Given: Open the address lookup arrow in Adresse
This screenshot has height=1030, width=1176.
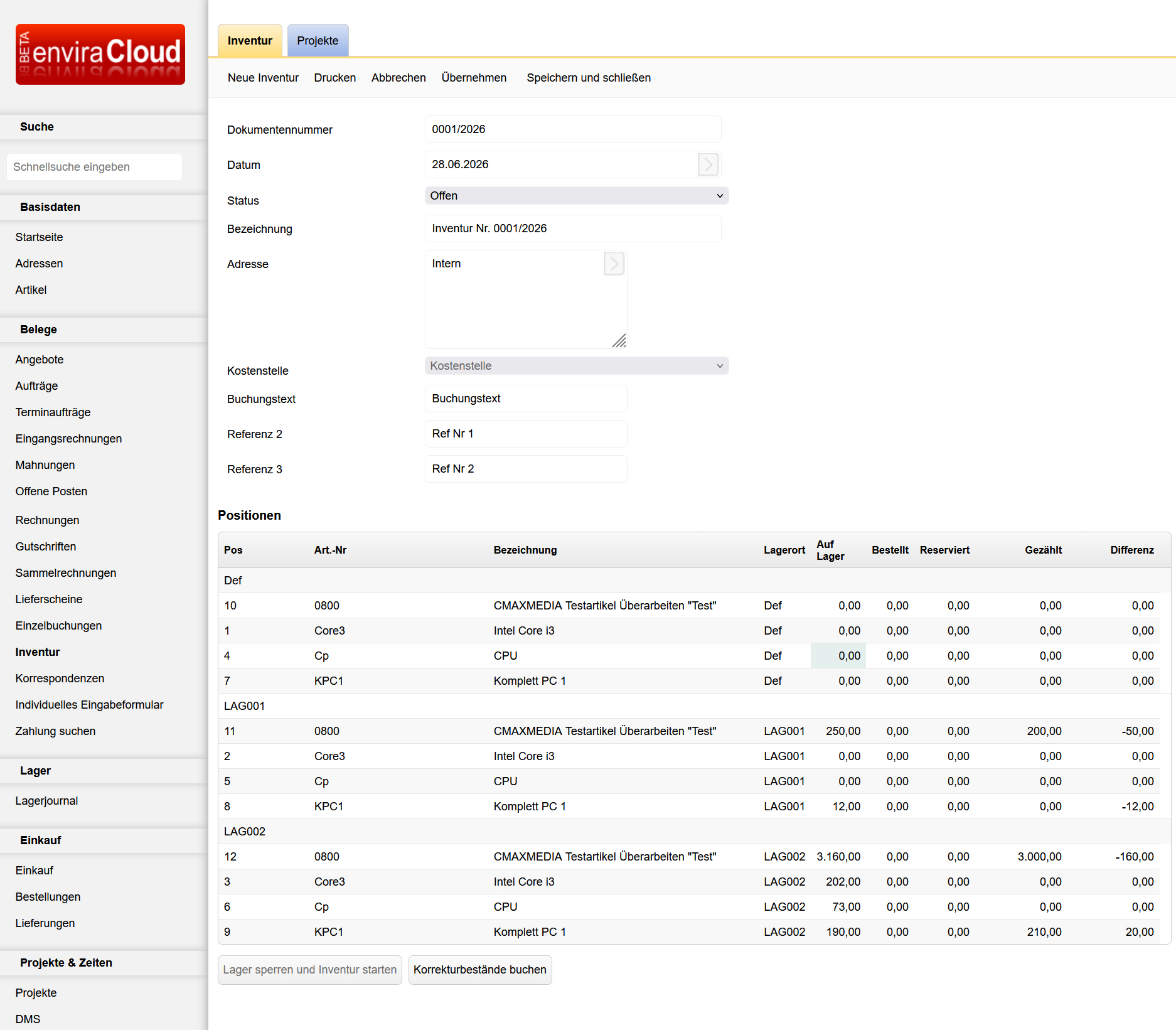Looking at the screenshot, I should pyautogui.click(x=614, y=264).
